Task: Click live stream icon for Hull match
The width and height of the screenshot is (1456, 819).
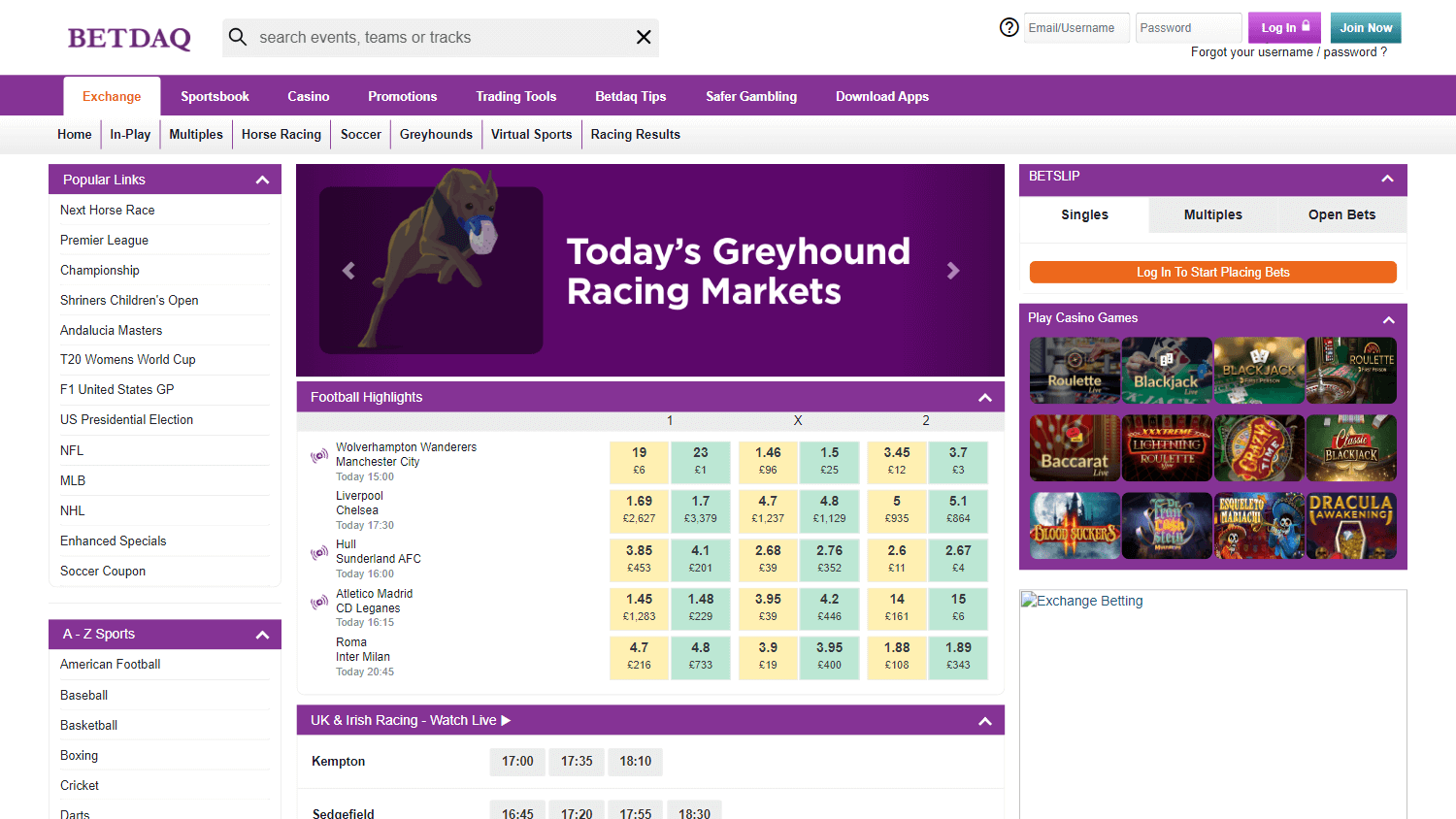Action: [x=319, y=552]
